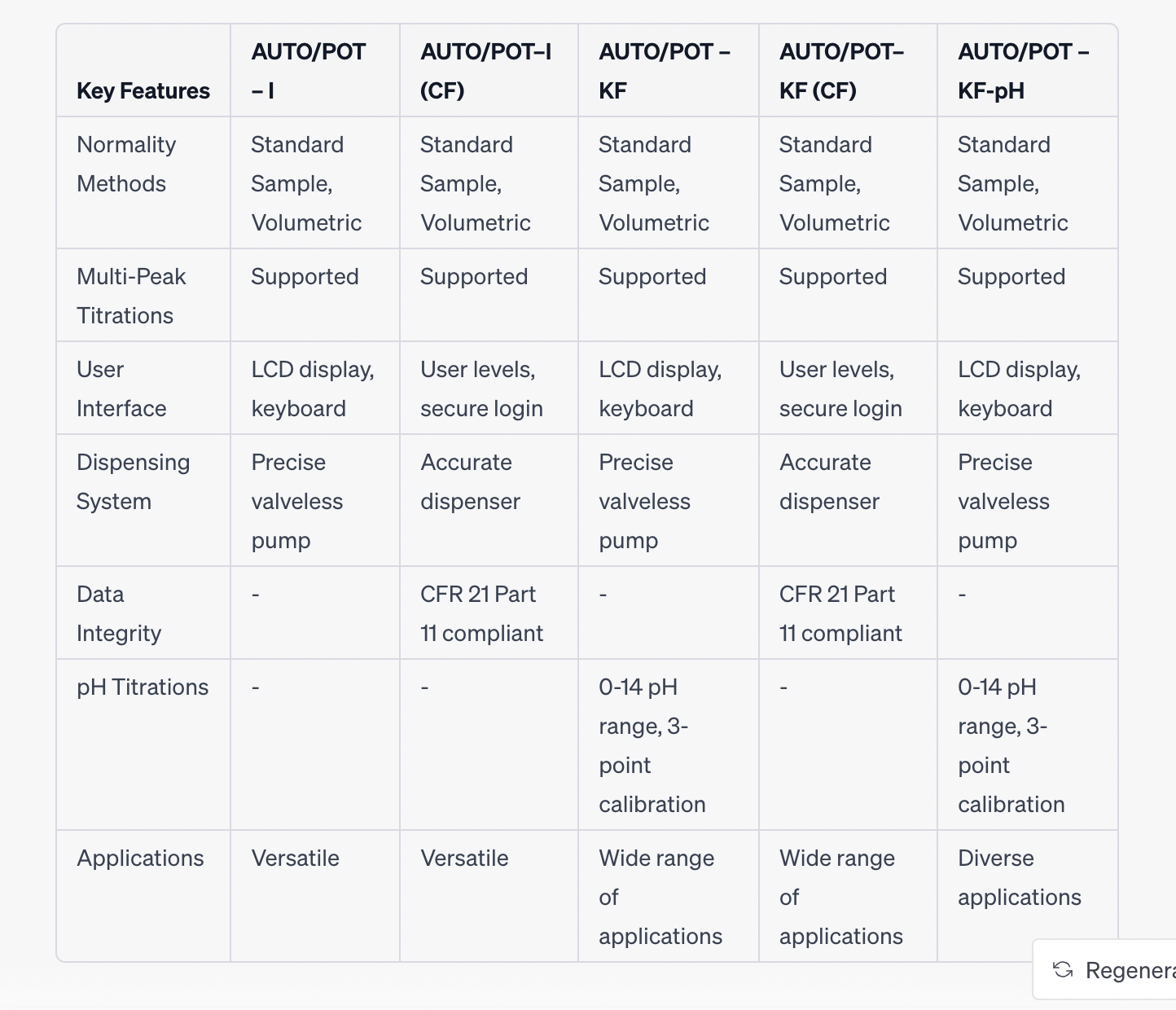Click the pH Titrations row label

coord(143,687)
